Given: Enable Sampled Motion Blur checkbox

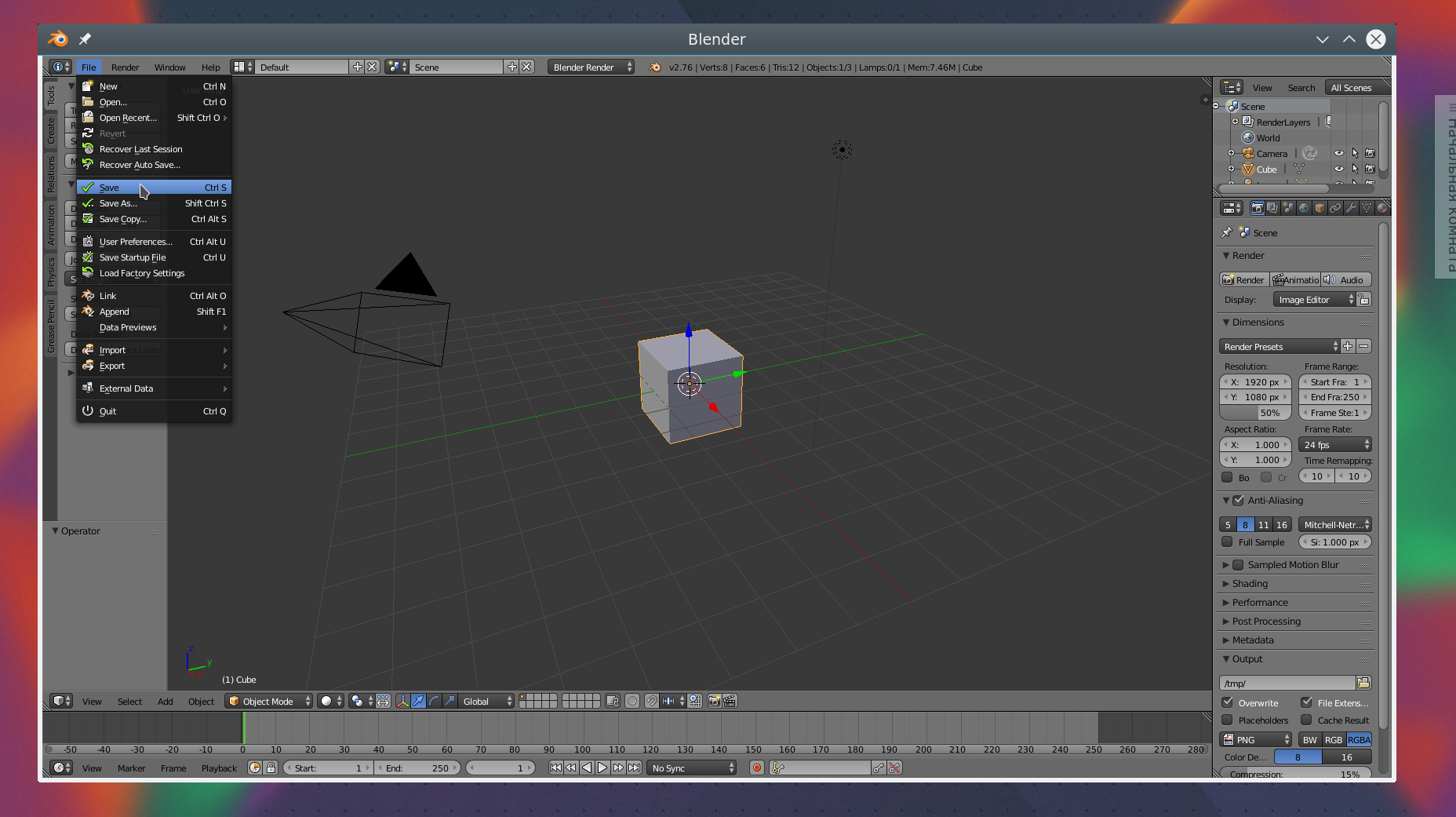Looking at the screenshot, I should tap(1238, 565).
